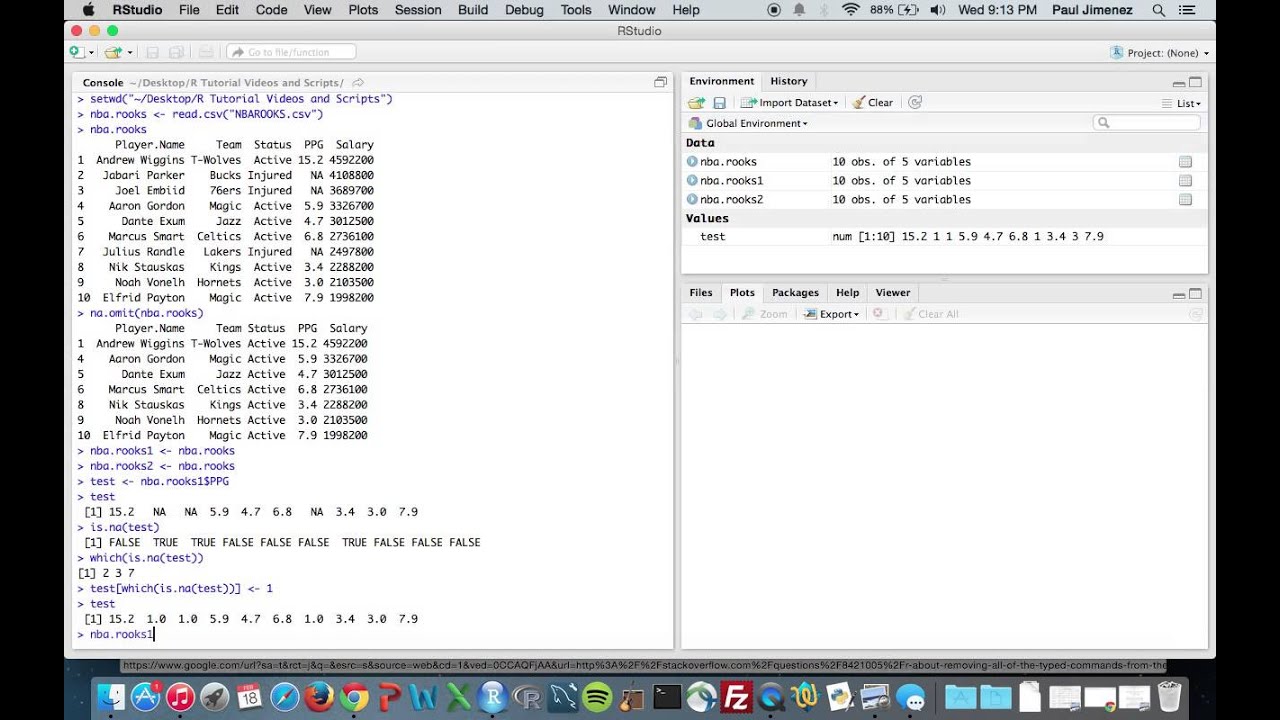View nba.rooks in the data viewer grid icon

click(x=1185, y=162)
